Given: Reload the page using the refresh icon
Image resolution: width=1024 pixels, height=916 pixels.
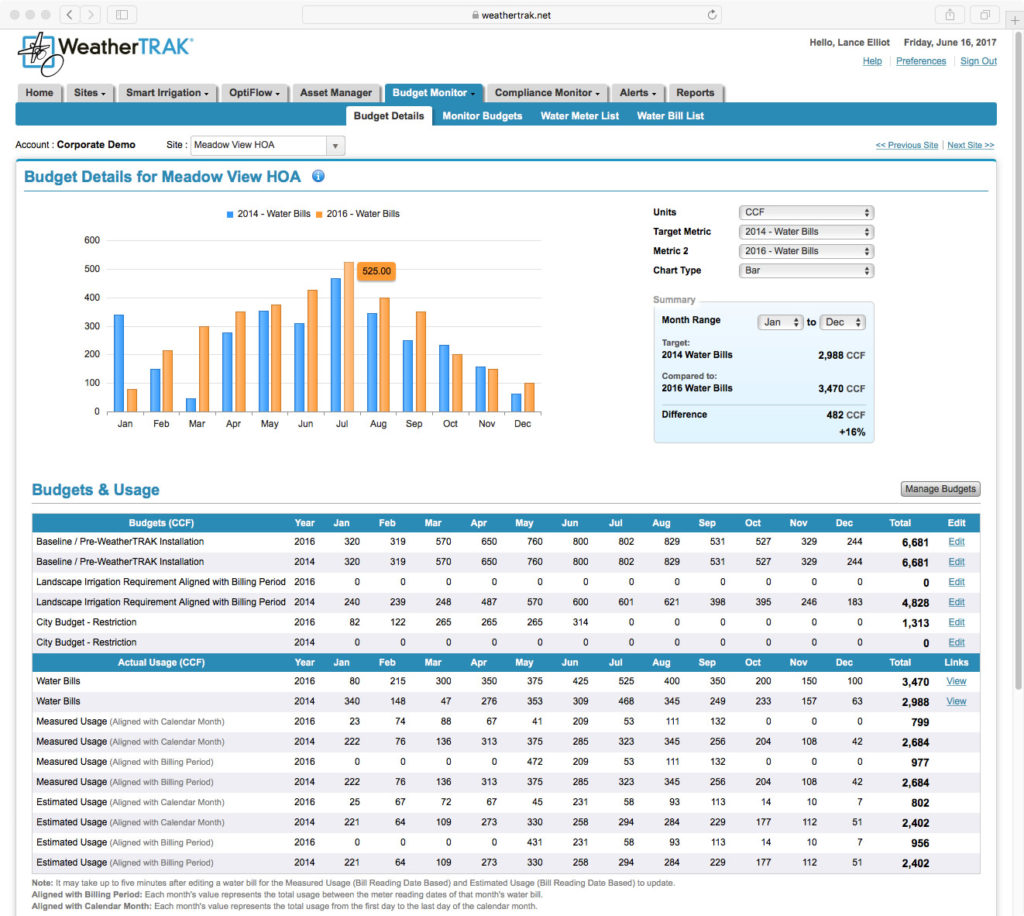Looking at the screenshot, I should pyautogui.click(x=712, y=14).
